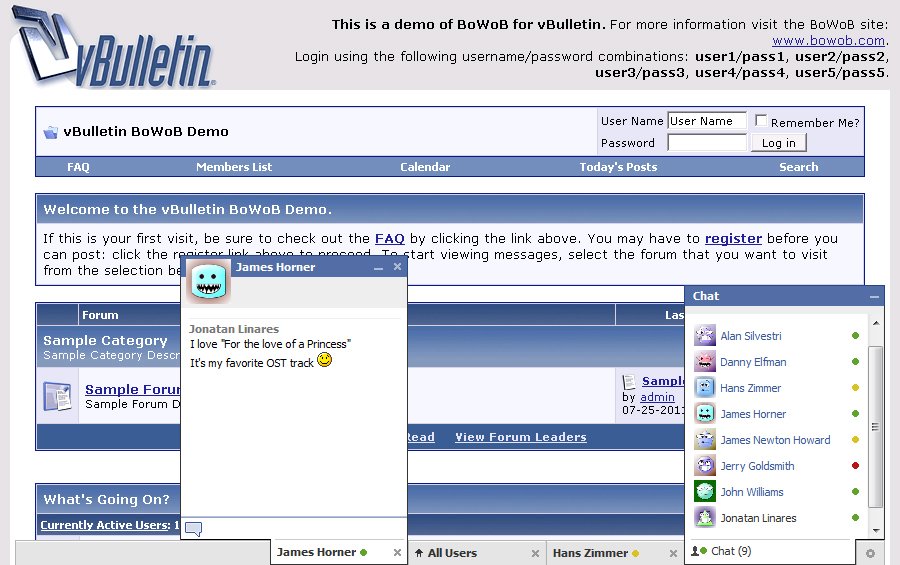Click the Password input field
Screen dimensions: 900x565
click(707, 143)
